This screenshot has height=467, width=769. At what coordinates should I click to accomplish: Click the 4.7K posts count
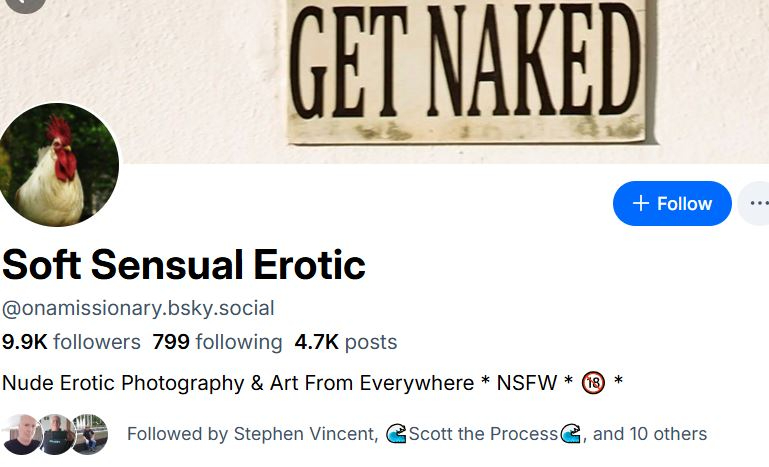tap(345, 342)
